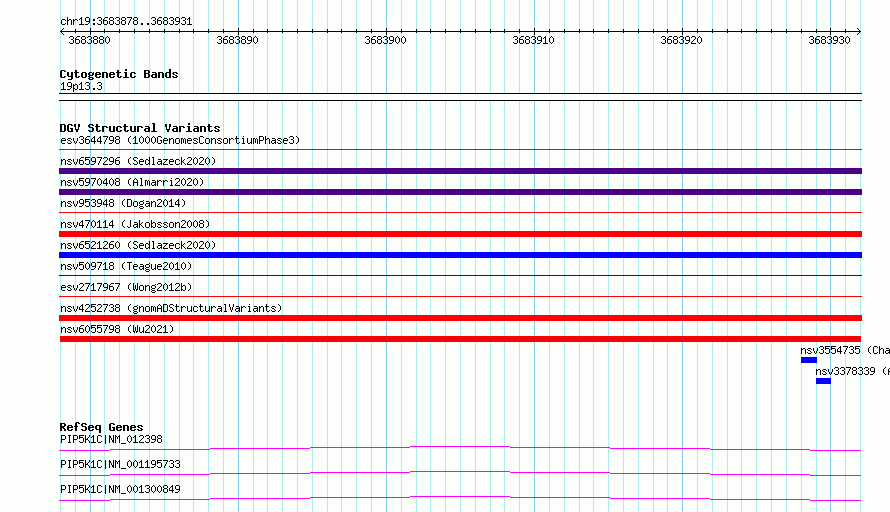
Task: Click ruler position 3683920
Action: coord(681,40)
